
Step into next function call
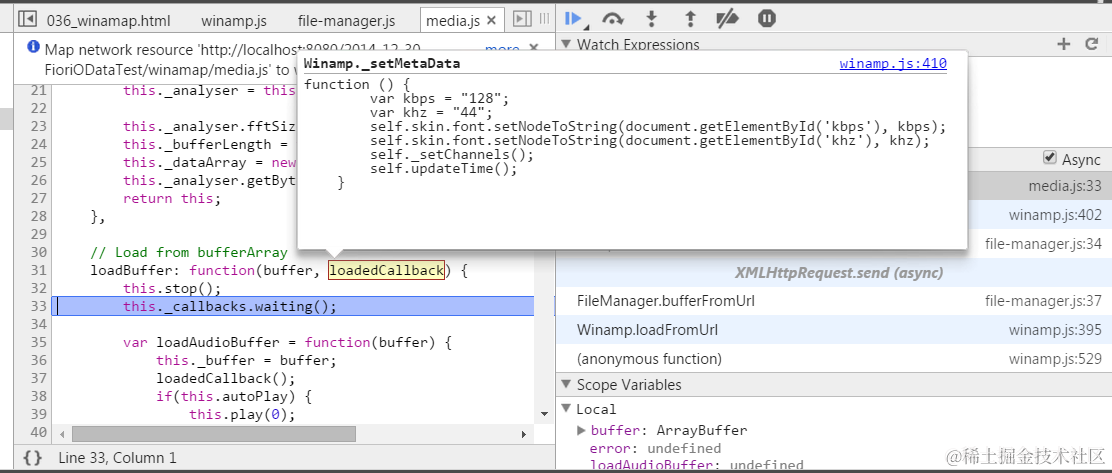click(x=652, y=19)
